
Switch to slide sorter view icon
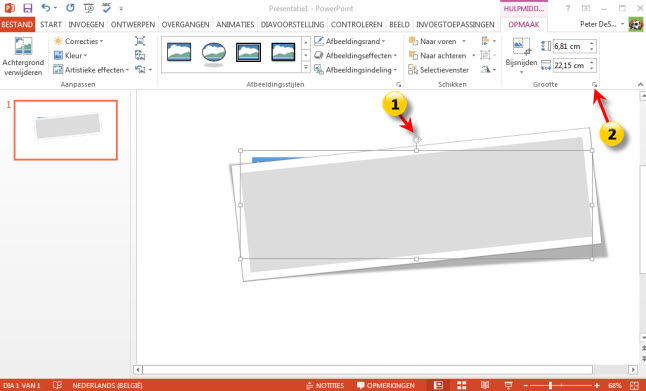coord(462,385)
